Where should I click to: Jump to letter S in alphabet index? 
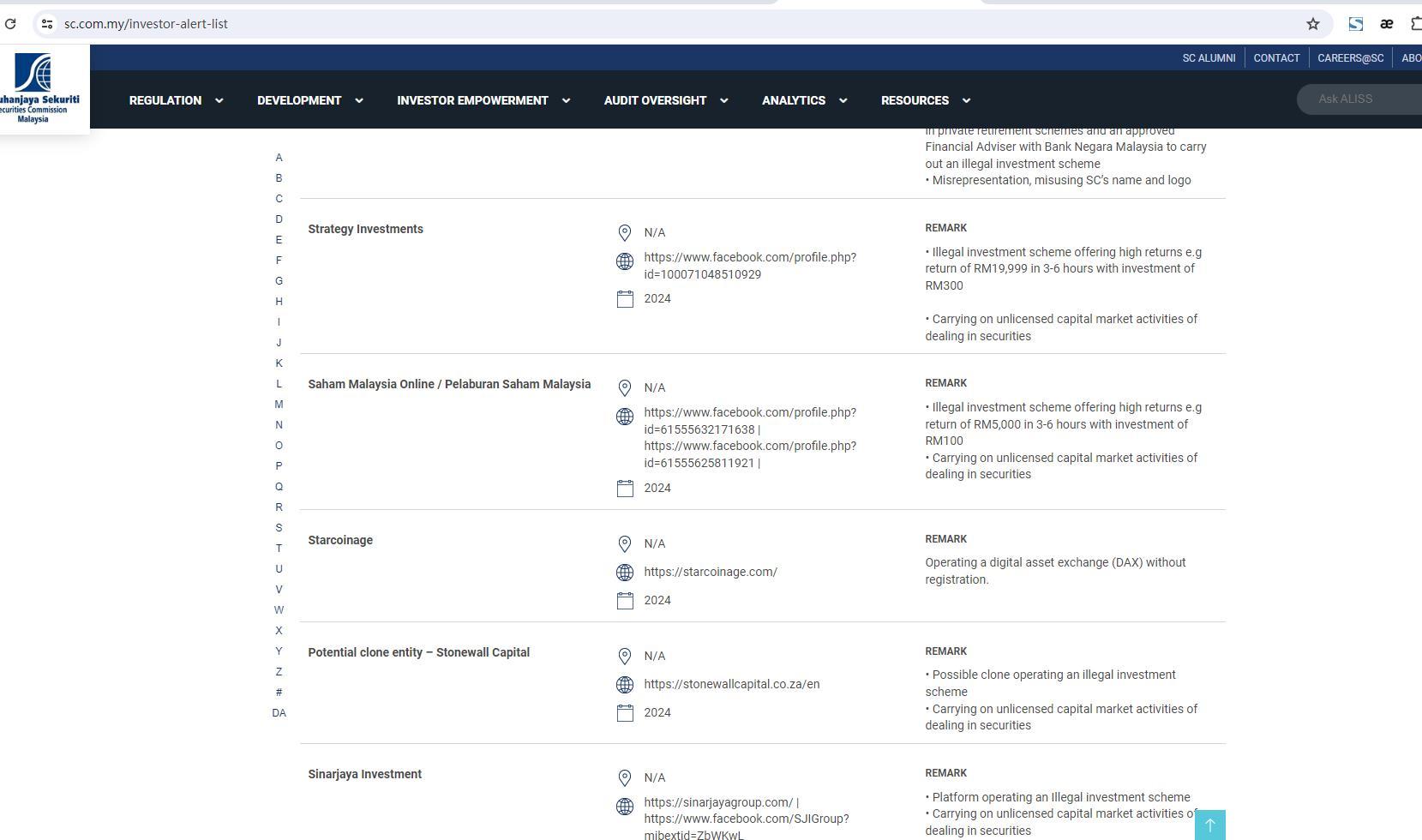(x=279, y=528)
